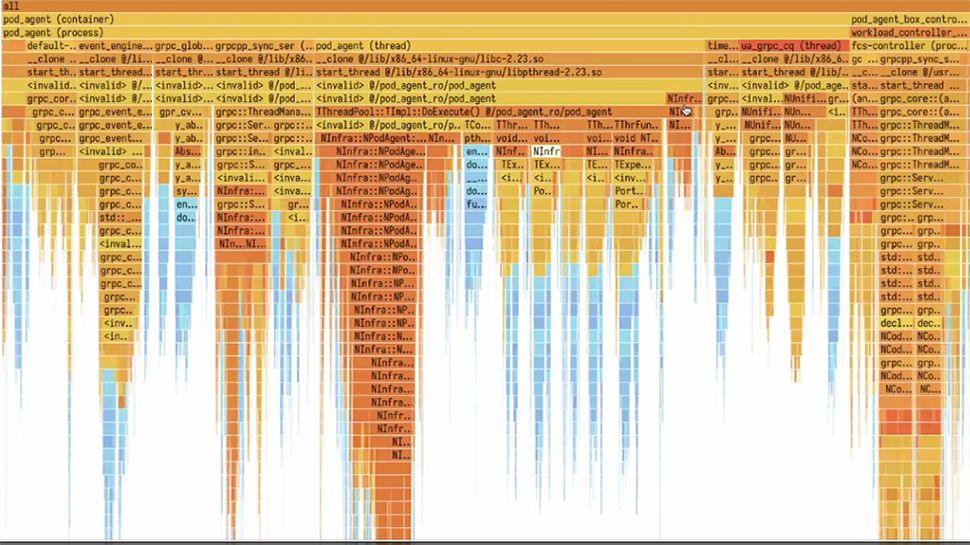Click the 'gpr_cv...' frame

click(183, 112)
